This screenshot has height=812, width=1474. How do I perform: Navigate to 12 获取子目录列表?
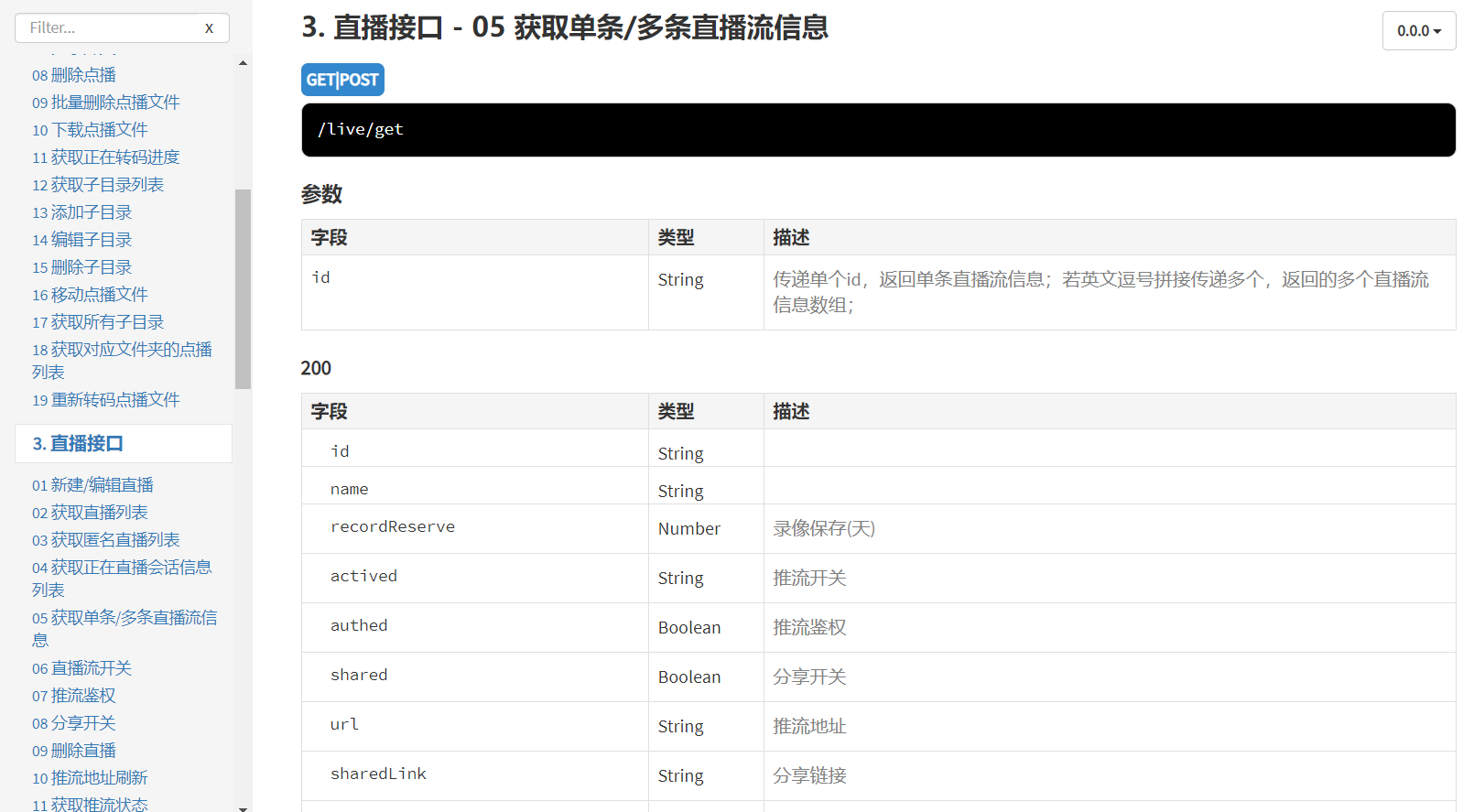click(98, 185)
